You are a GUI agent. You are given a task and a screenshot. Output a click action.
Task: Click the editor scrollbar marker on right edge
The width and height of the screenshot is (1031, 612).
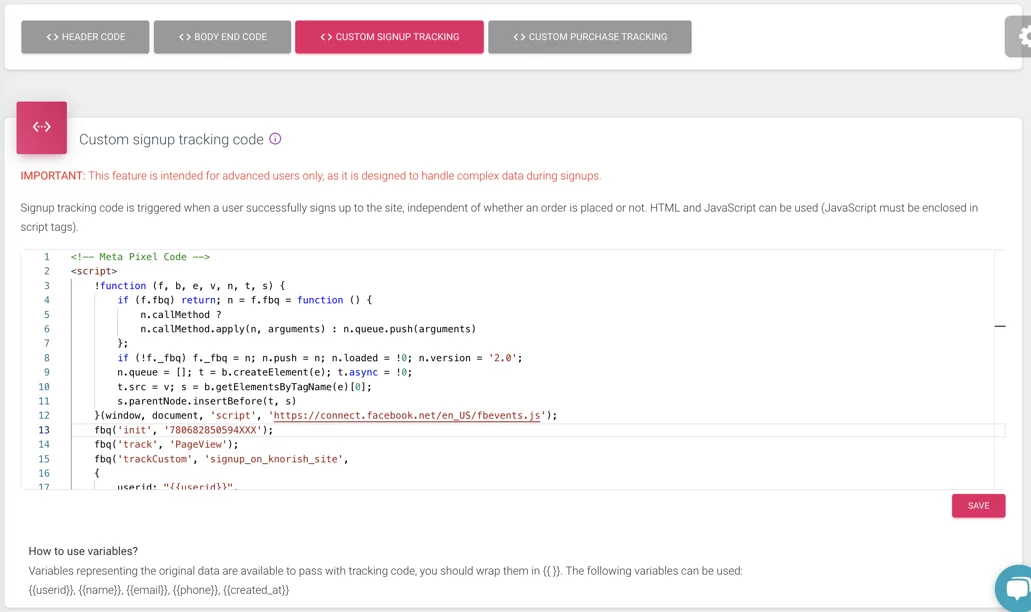1000,326
